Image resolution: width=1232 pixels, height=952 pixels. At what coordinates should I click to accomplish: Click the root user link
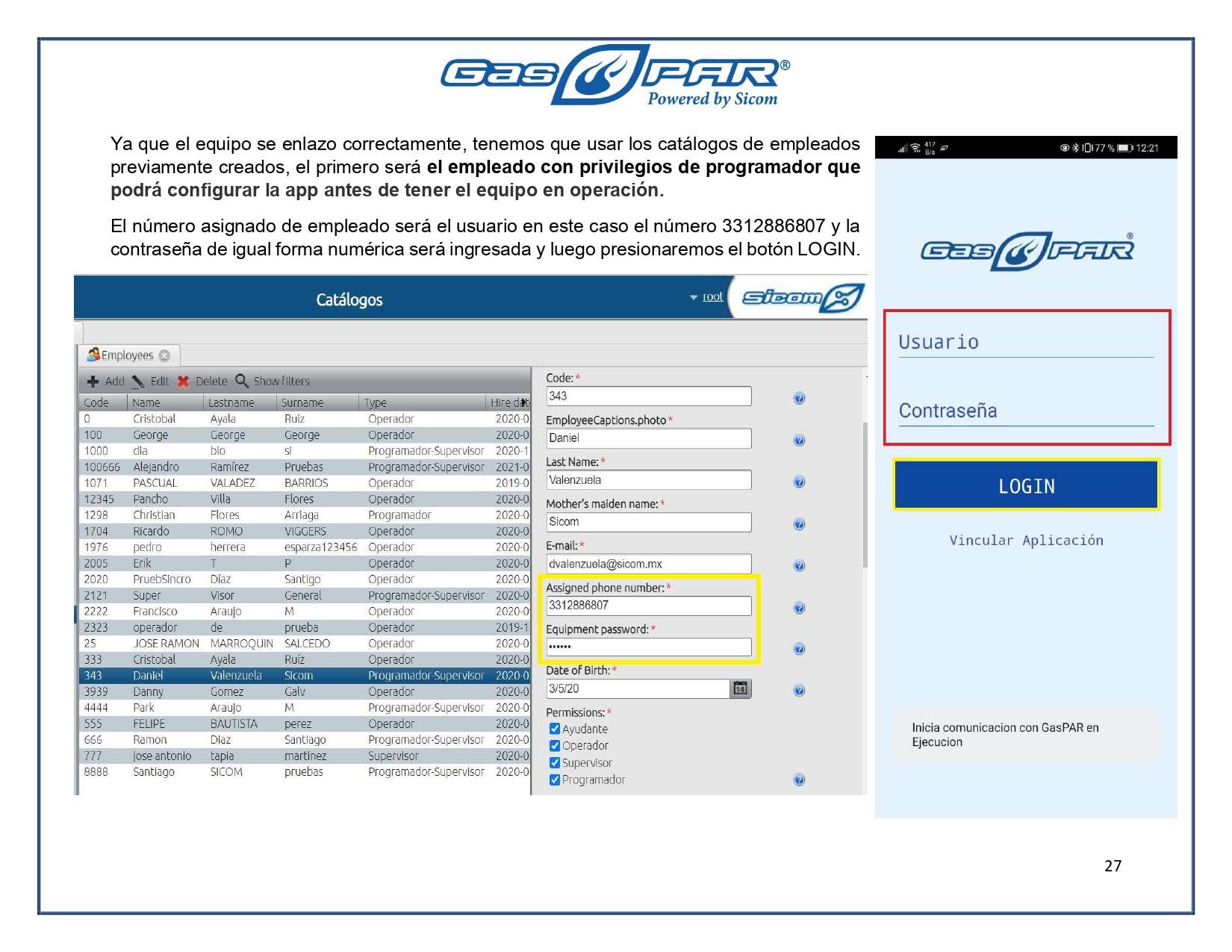pyautogui.click(x=713, y=297)
